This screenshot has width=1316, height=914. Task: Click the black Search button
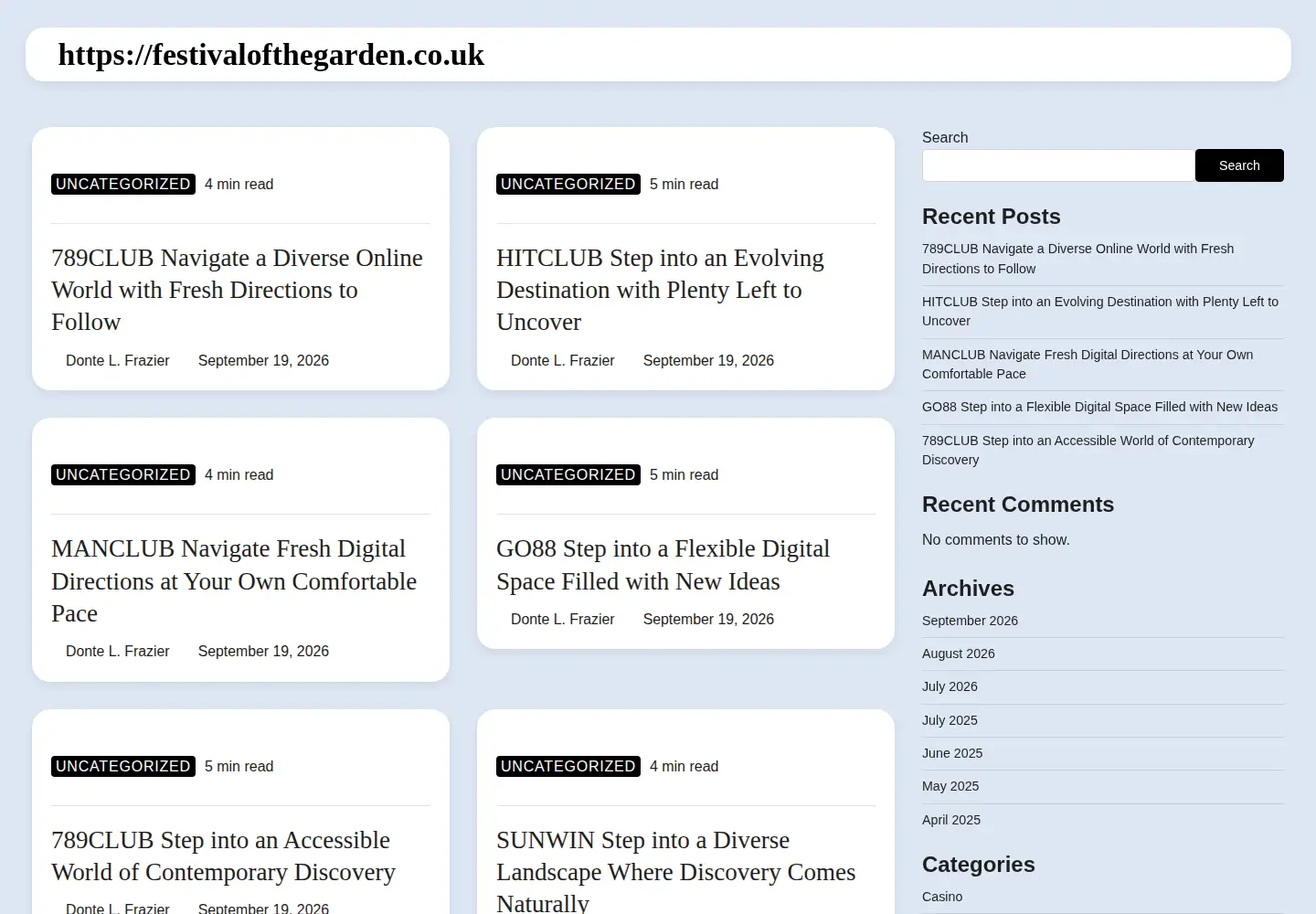point(1239,165)
